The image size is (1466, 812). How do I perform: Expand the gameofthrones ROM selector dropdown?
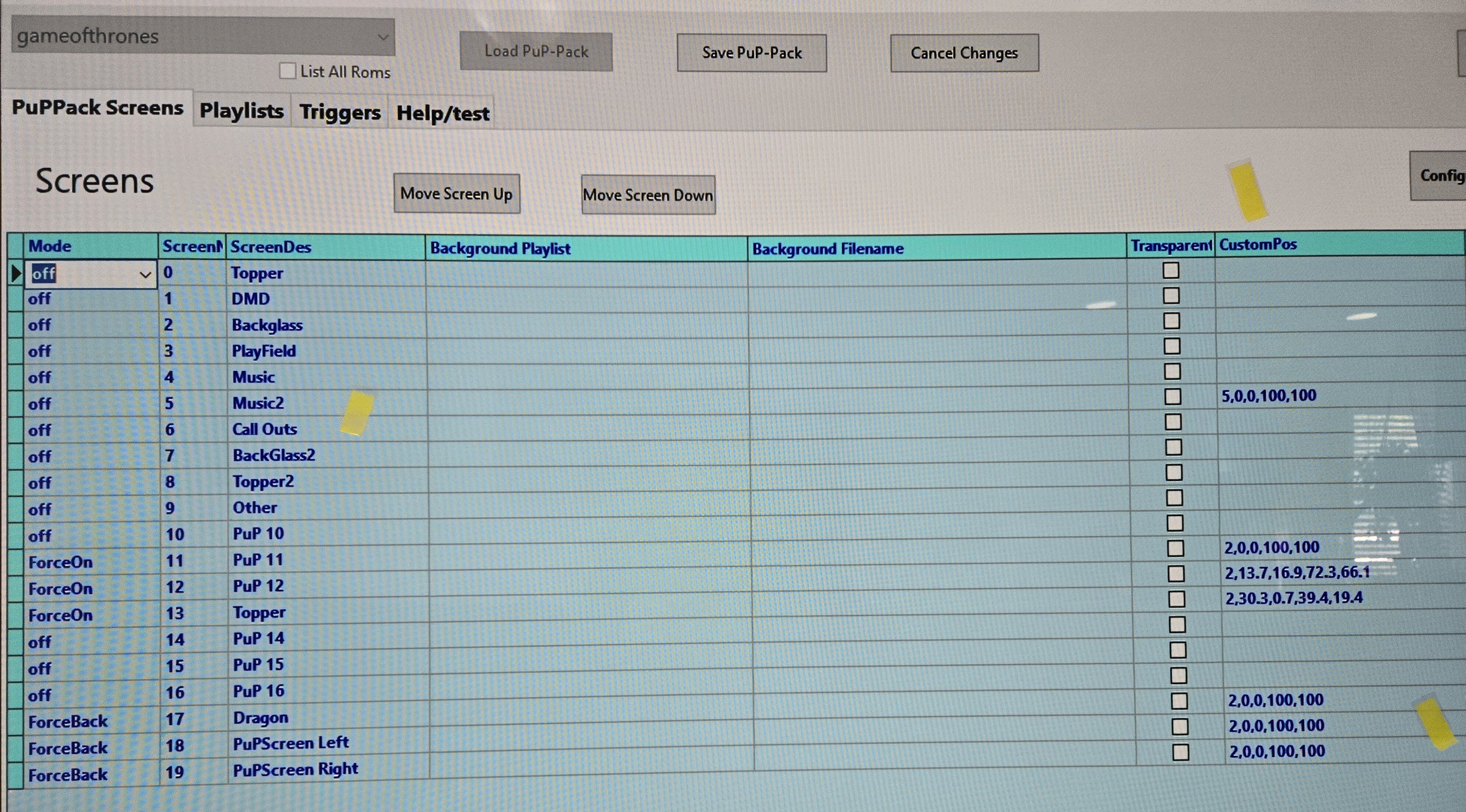tap(383, 37)
